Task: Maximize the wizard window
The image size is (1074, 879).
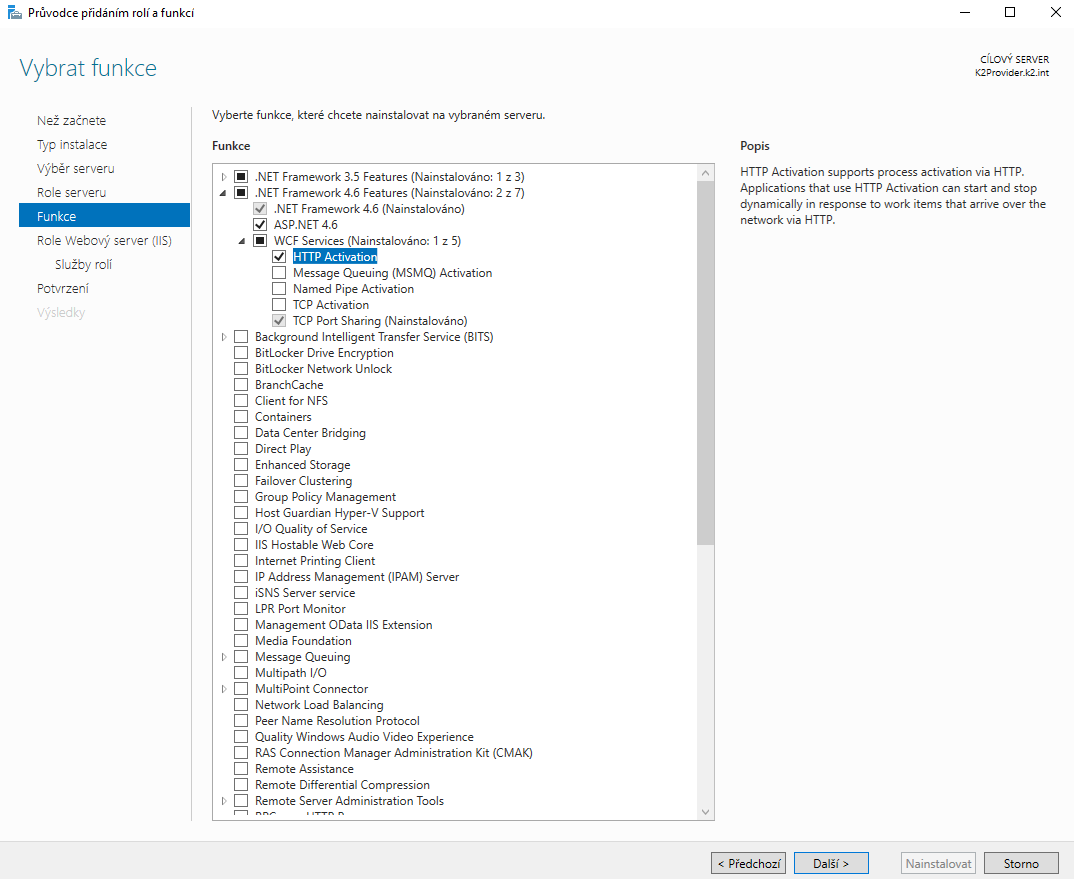Action: pyautogui.click(x=1010, y=12)
